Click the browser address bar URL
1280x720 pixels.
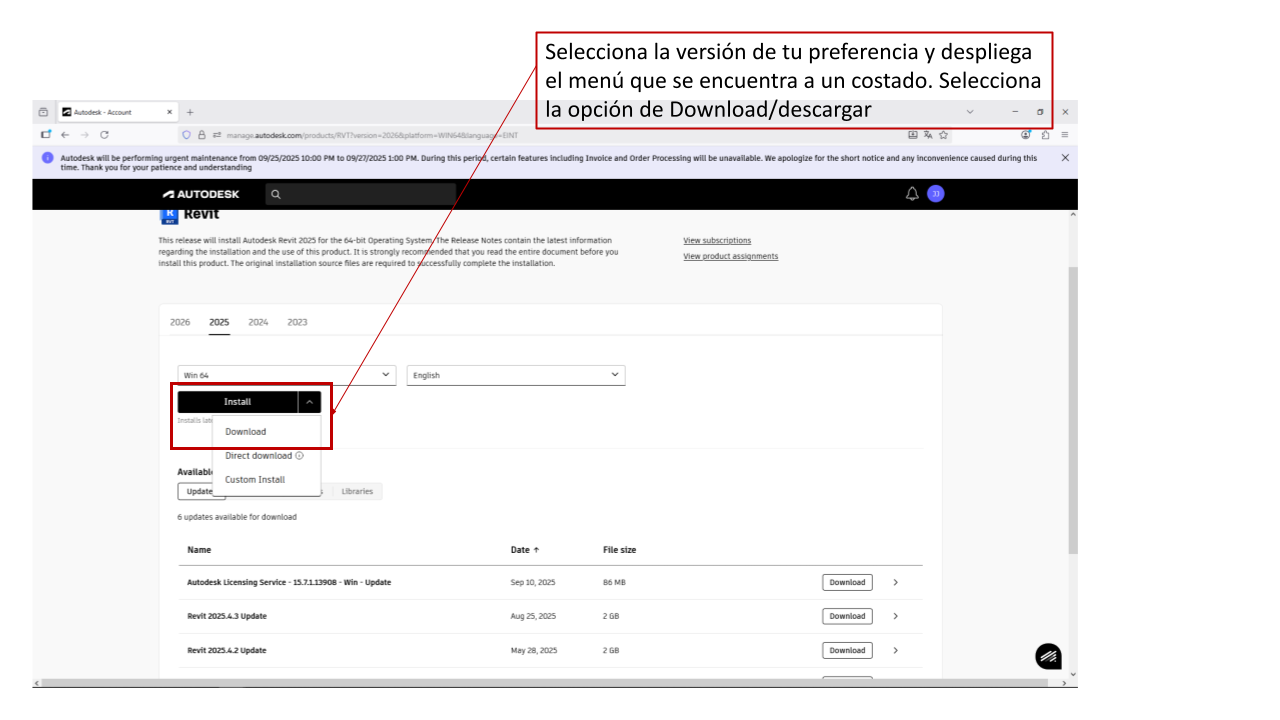[x=371, y=134]
